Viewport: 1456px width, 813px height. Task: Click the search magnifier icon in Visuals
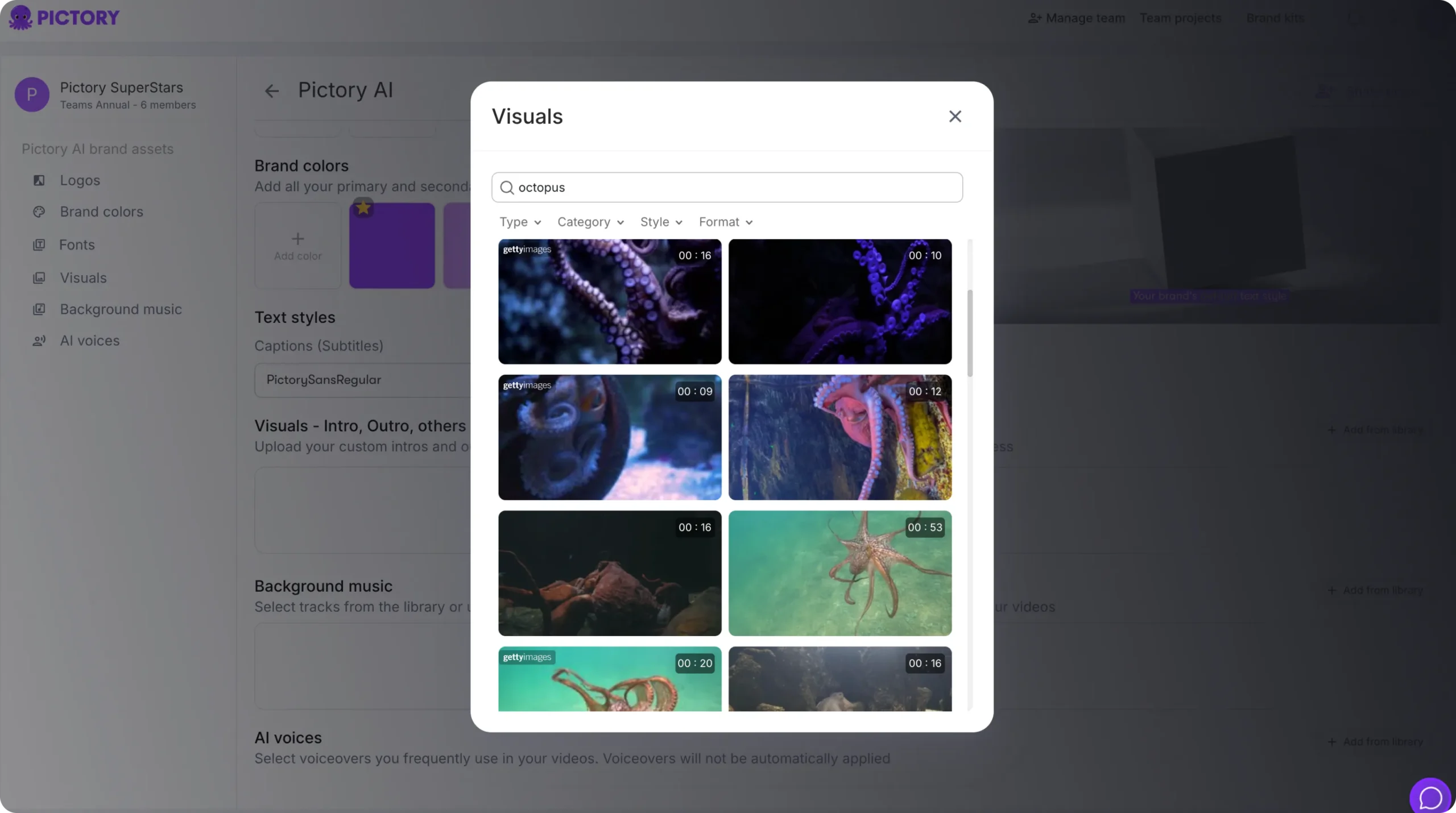(507, 188)
